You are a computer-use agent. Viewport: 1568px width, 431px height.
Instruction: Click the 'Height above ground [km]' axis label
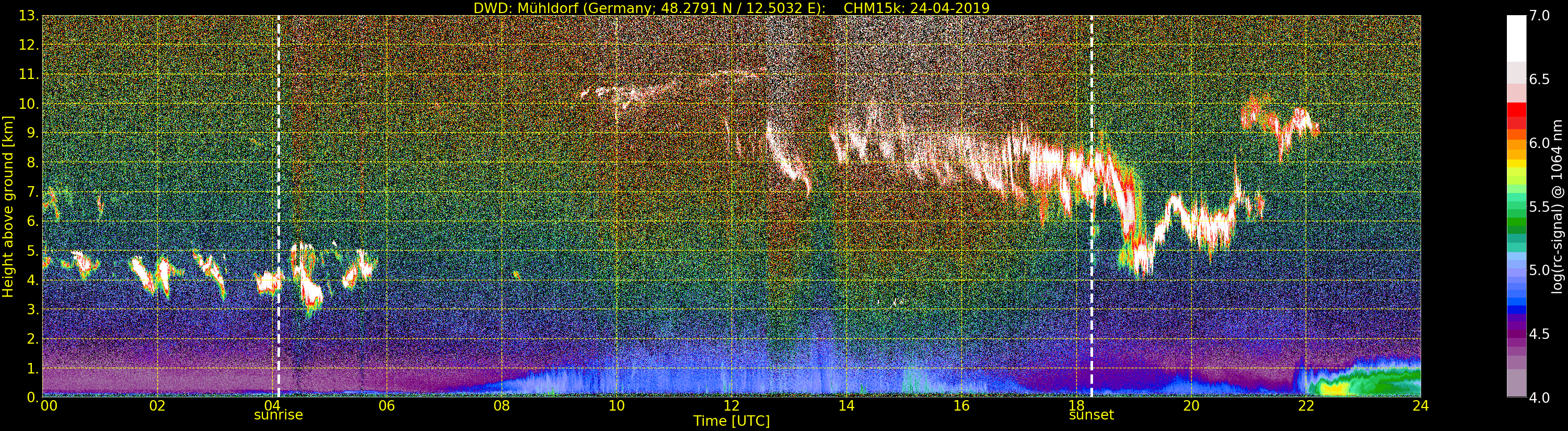(8, 206)
